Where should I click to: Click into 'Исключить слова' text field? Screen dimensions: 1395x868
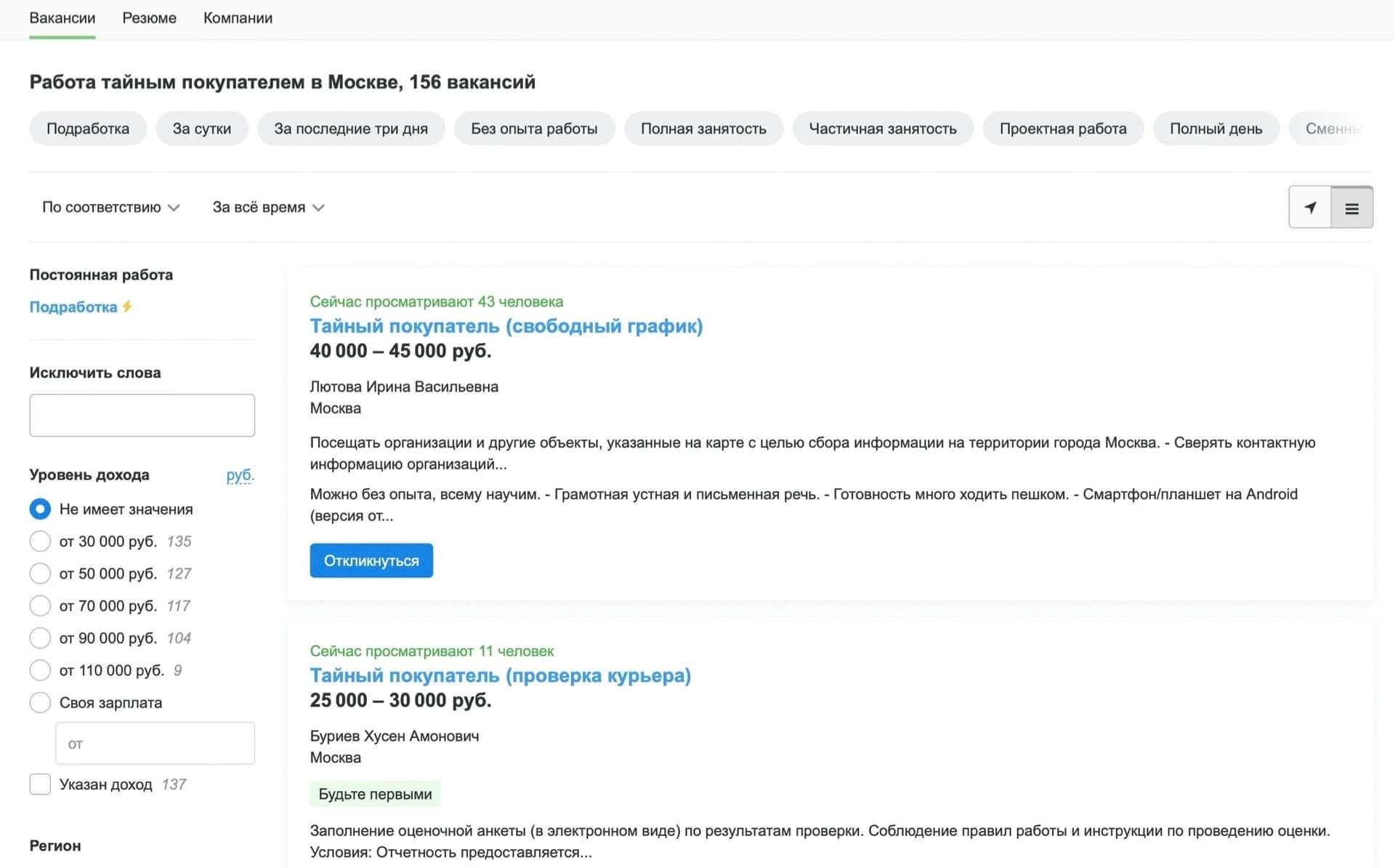tap(142, 415)
